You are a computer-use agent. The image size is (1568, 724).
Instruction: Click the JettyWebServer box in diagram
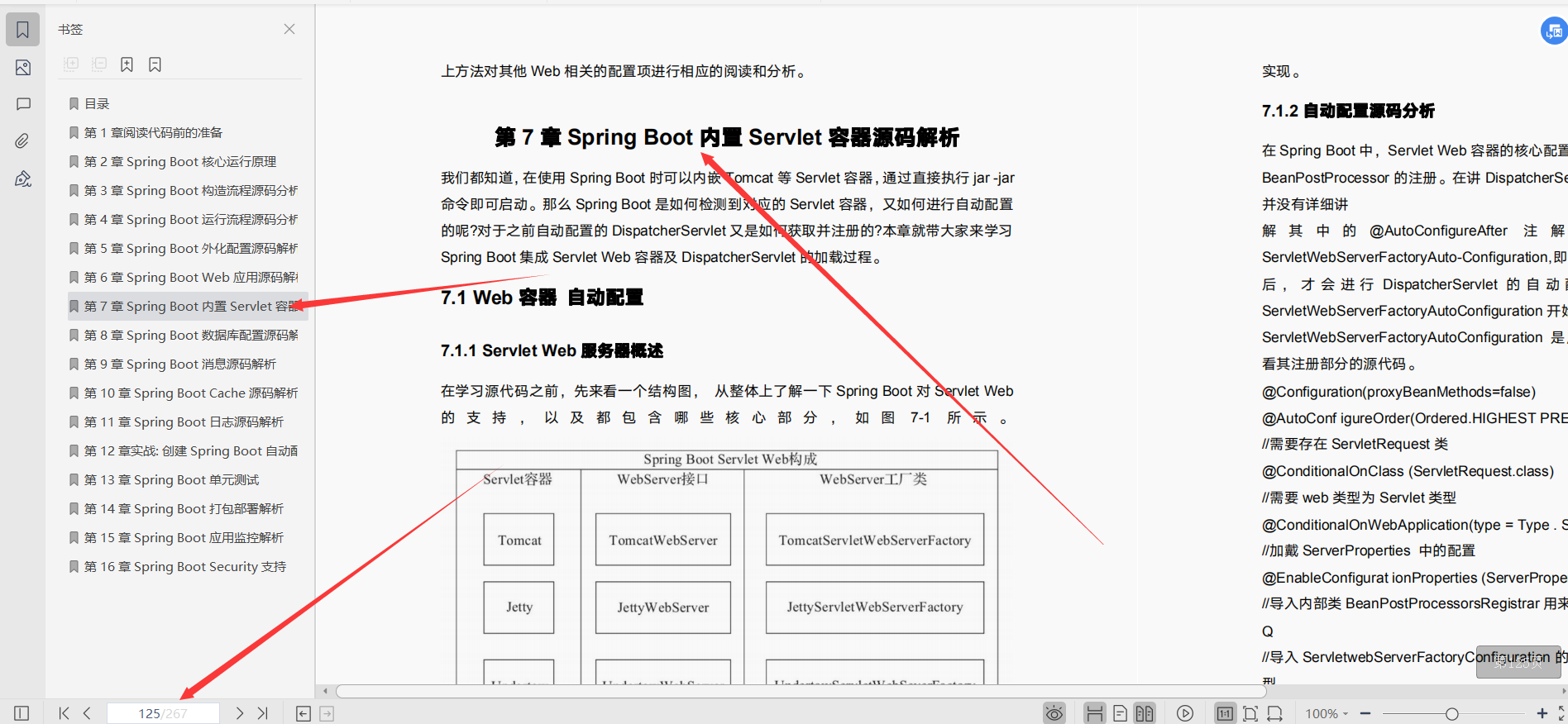(x=663, y=607)
